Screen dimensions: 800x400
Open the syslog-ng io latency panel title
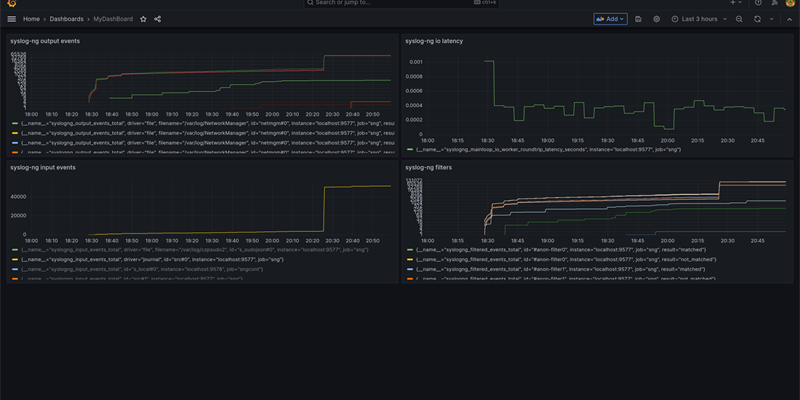[x=434, y=41]
